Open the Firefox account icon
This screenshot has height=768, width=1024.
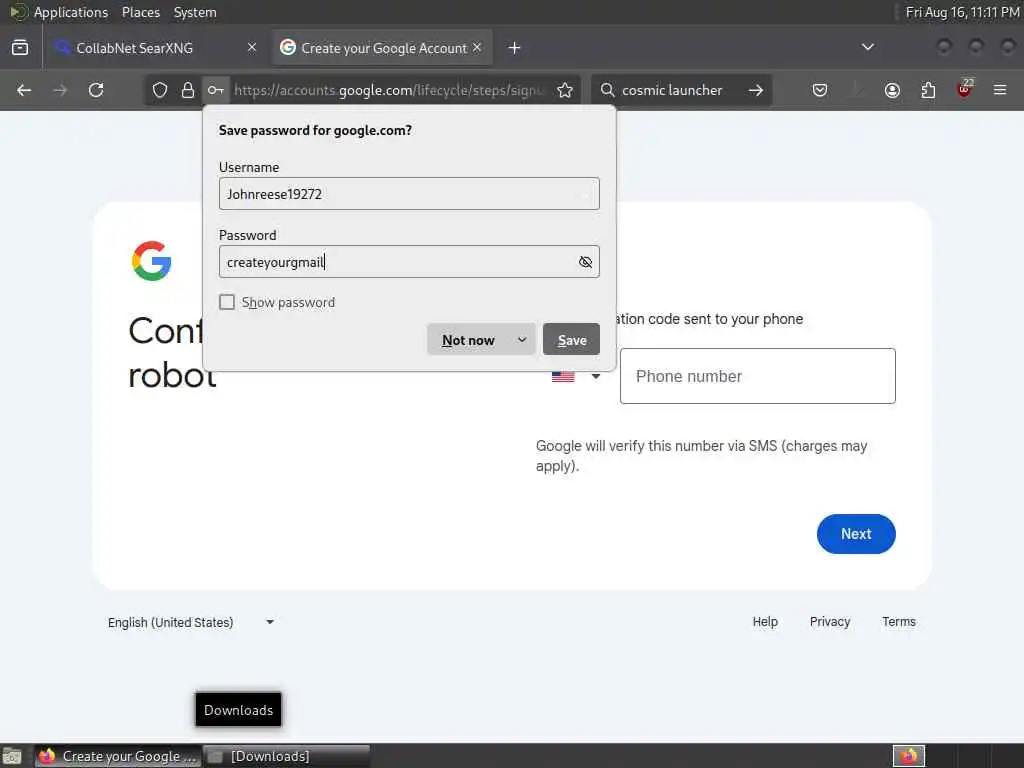(x=892, y=90)
